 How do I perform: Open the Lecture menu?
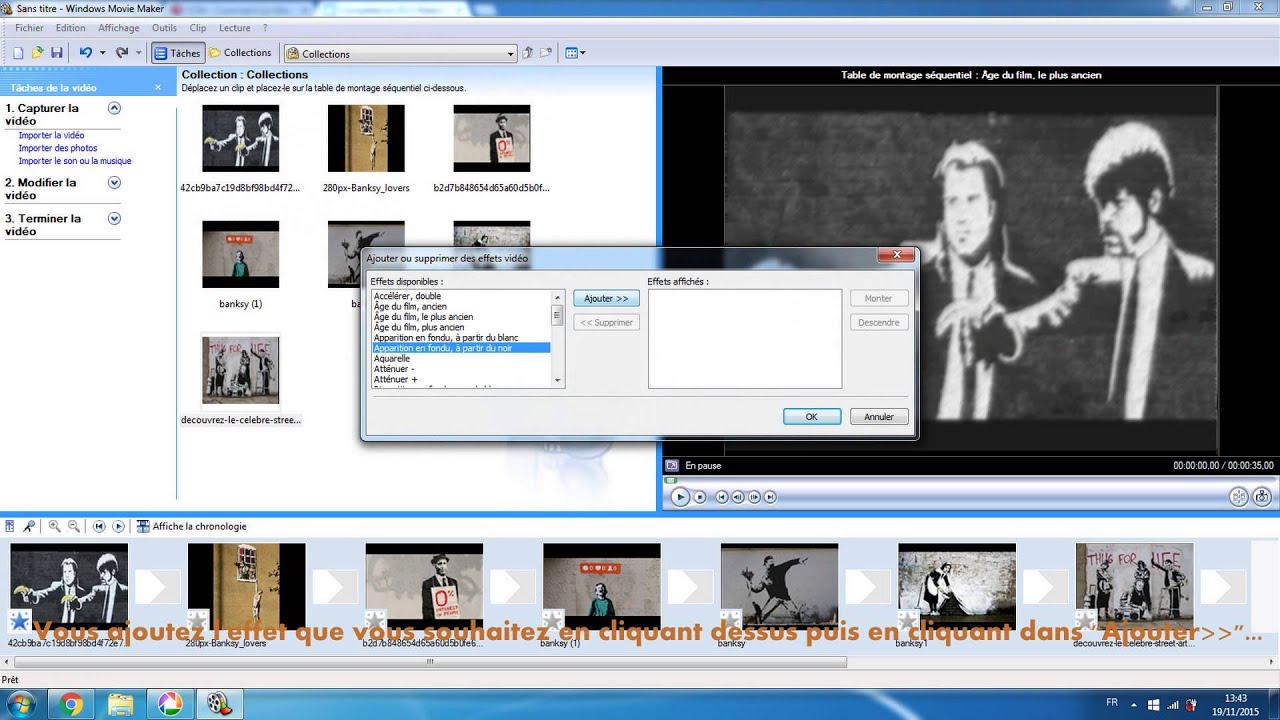tap(234, 28)
